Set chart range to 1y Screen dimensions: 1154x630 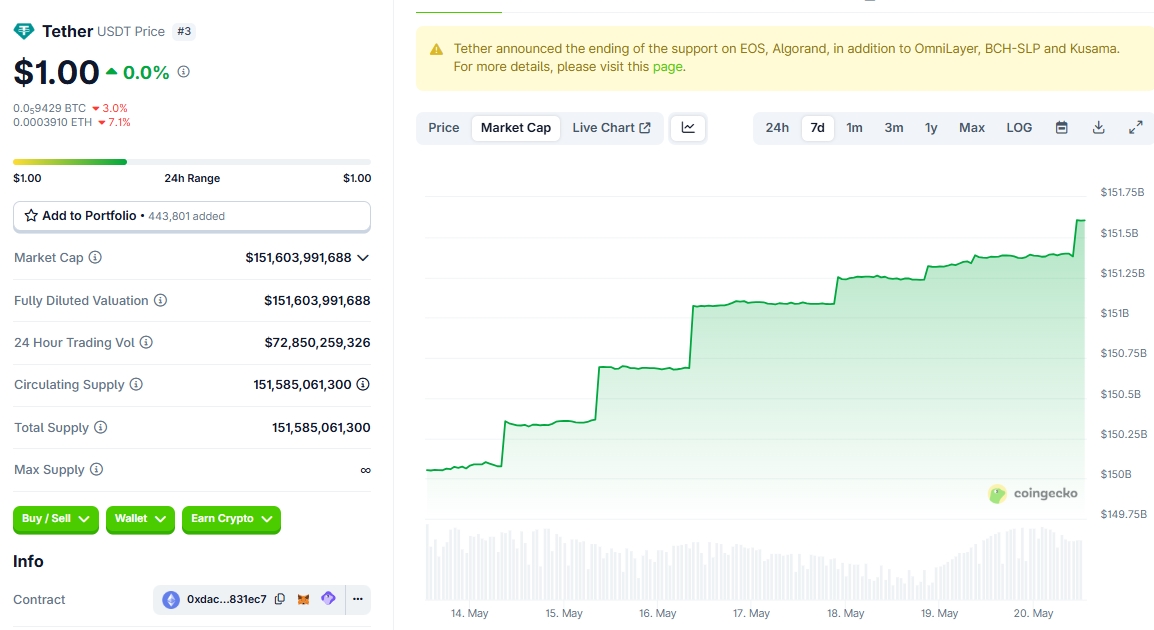(931, 127)
